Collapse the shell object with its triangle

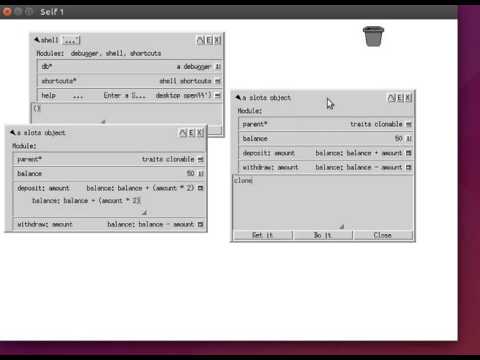coord(37,40)
